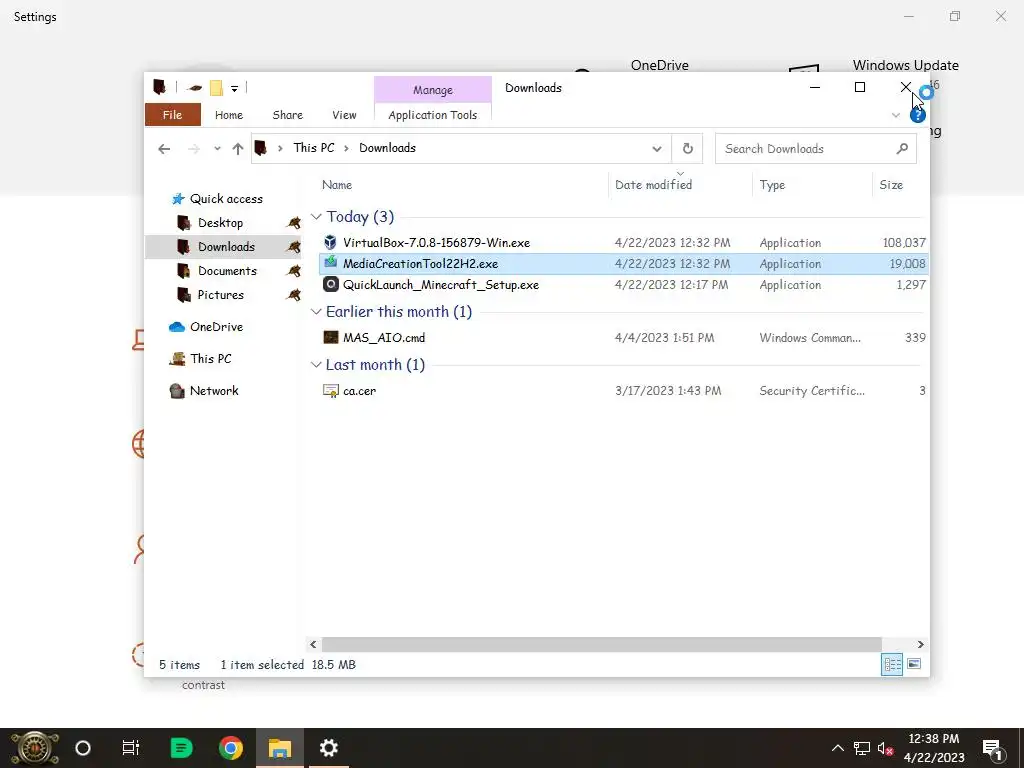Open Pictures folder in Quick access
The image size is (1024, 768).
pos(221,295)
